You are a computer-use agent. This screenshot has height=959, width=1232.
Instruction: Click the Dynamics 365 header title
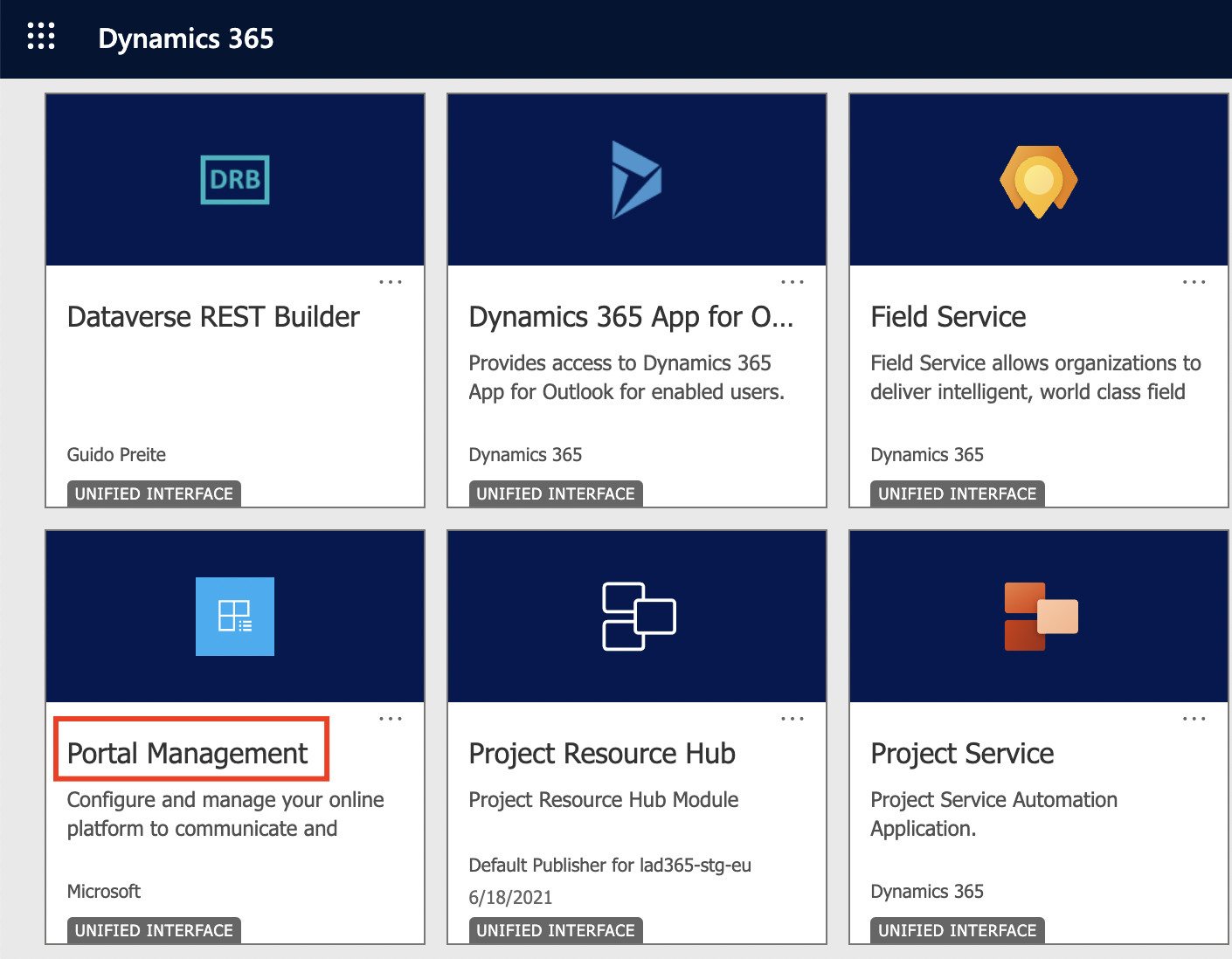pyautogui.click(x=186, y=38)
